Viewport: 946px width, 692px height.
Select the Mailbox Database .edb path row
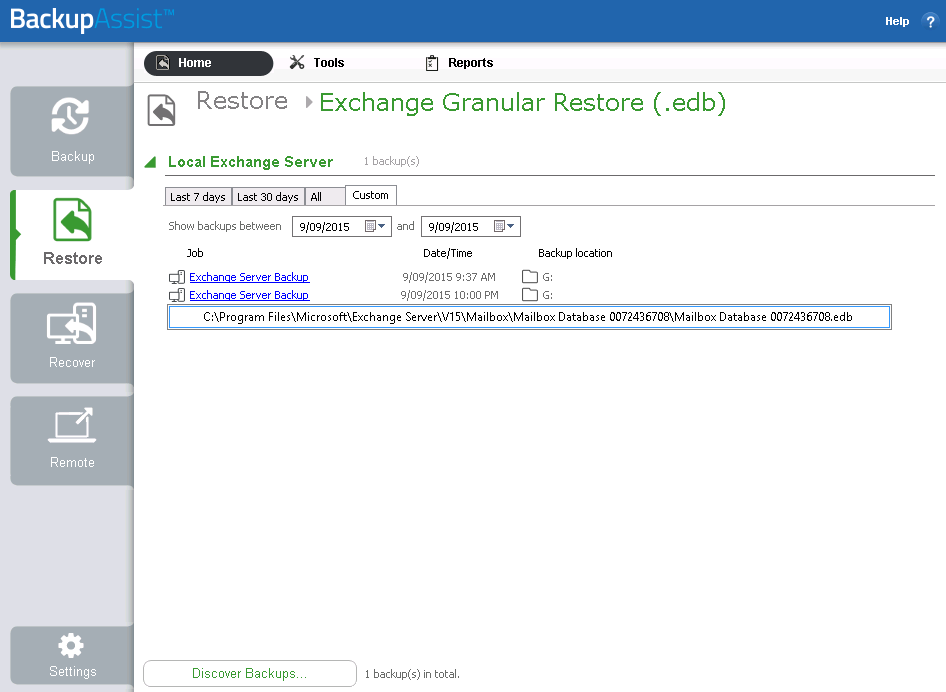point(529,317)
